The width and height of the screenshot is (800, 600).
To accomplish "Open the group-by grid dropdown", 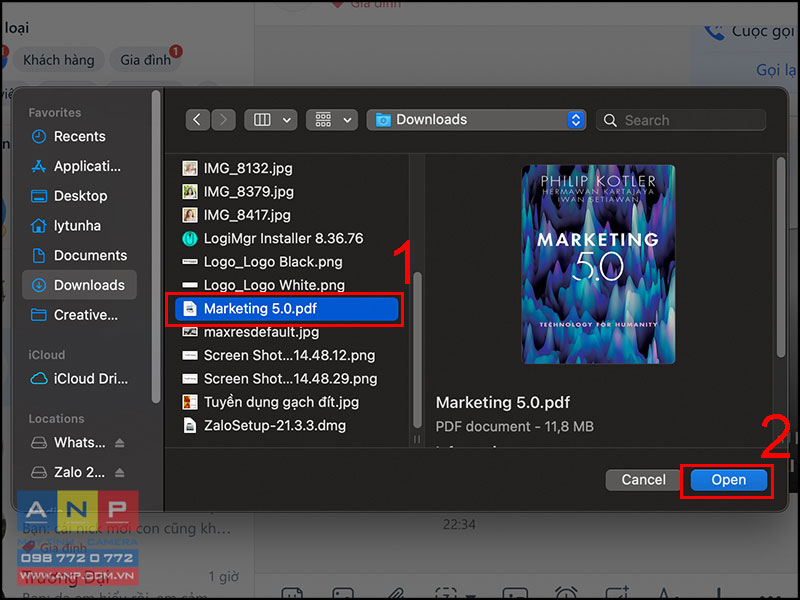I will point(332,120).
